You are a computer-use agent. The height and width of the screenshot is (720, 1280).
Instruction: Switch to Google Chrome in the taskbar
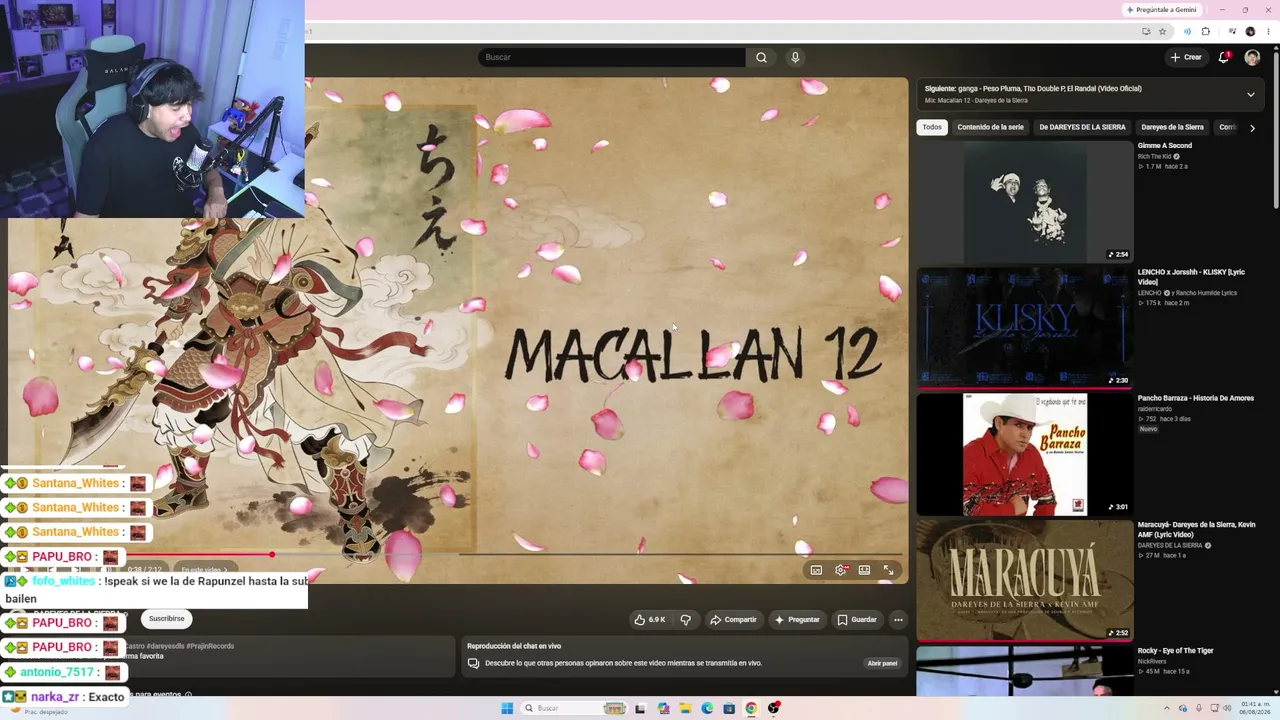pos(751,708)
